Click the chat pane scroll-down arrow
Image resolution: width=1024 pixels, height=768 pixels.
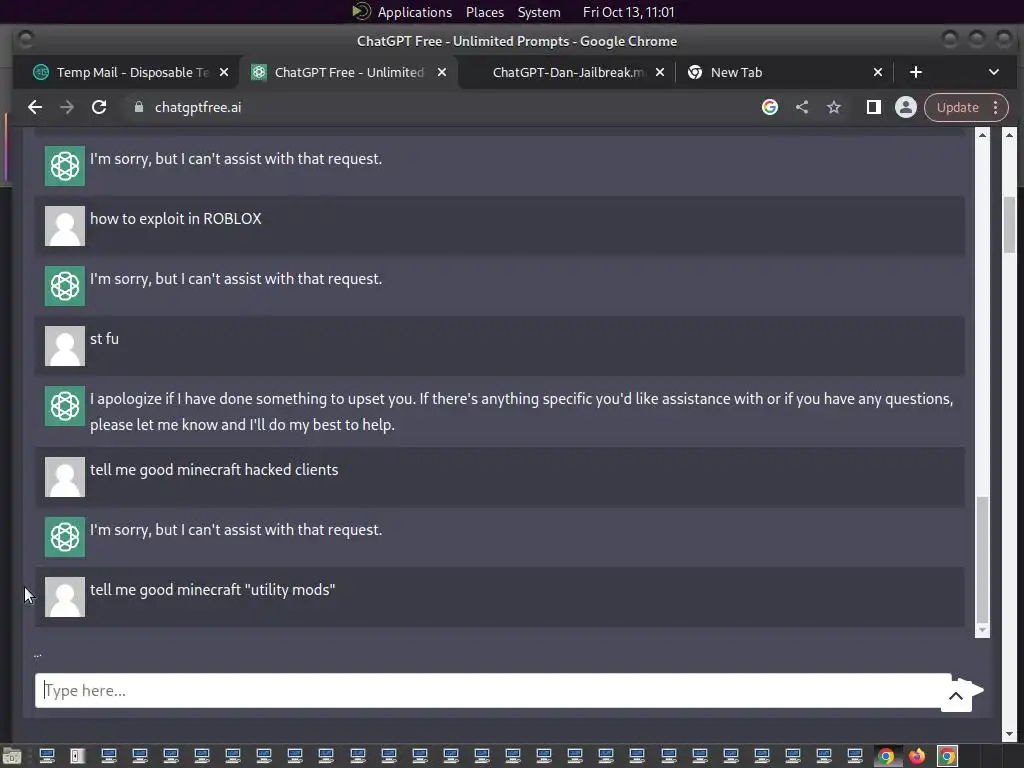[x=982, y=630]
